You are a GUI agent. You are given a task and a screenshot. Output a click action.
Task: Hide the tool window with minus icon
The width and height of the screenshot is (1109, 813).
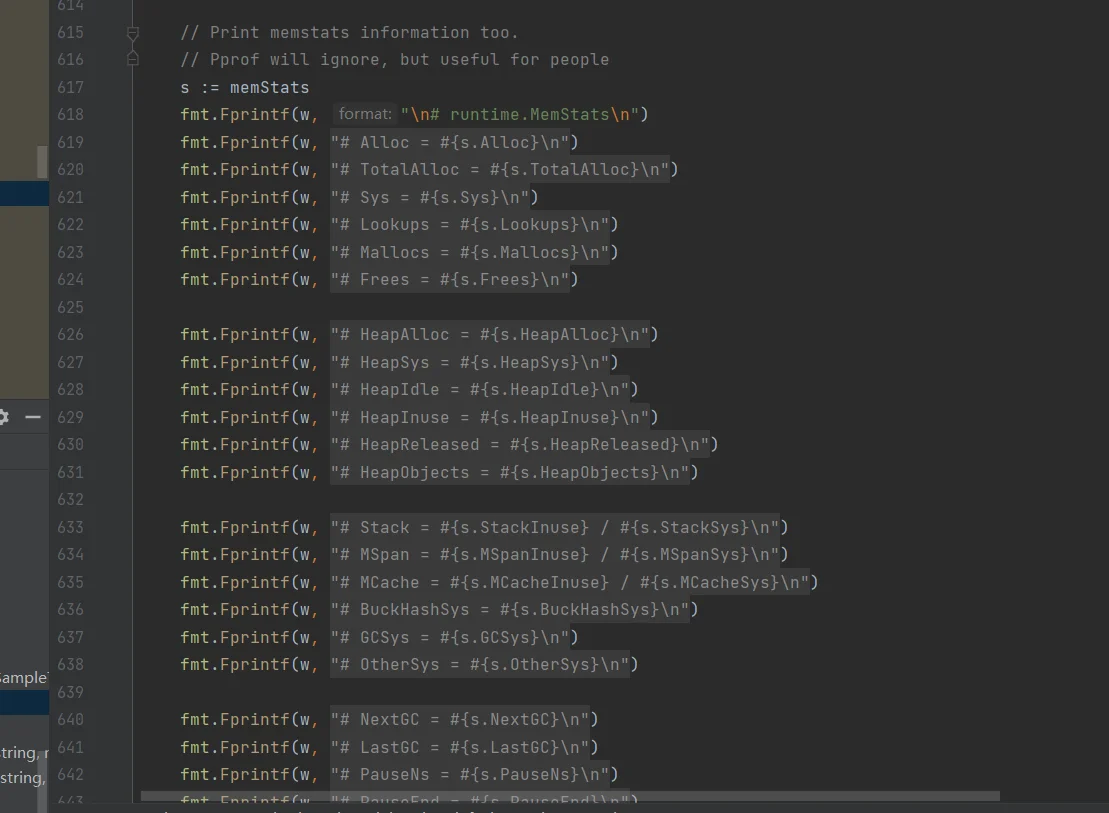tap(33, 417)
